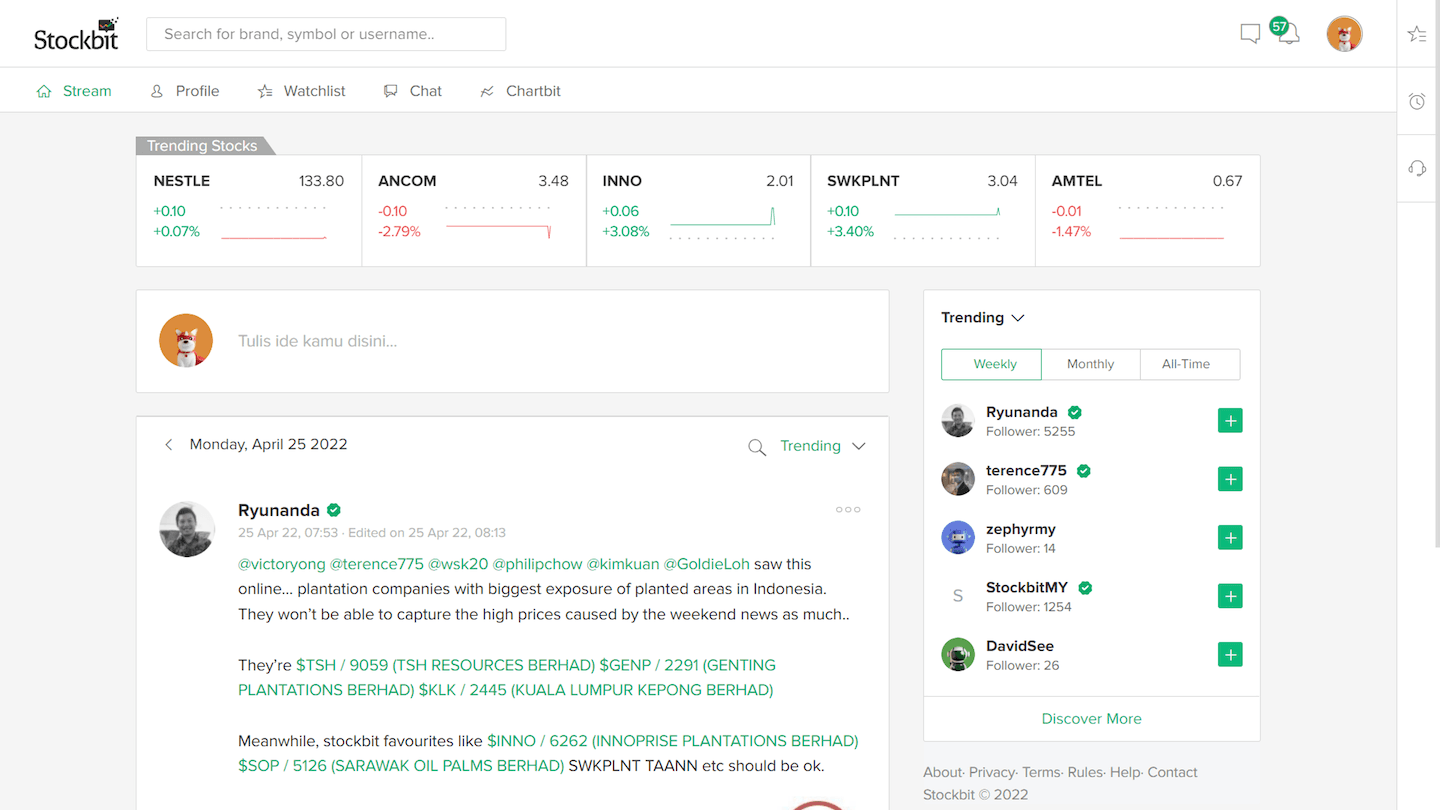1440x810 pixels.
Task: Click Ryunanda's verified badge checkmark
Action: tap(333, 510)
